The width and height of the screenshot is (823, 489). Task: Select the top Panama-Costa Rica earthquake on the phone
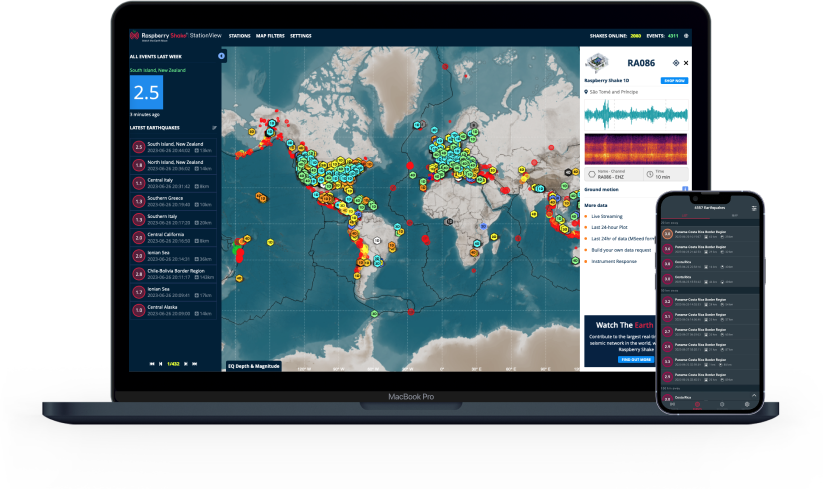point(710,234)
